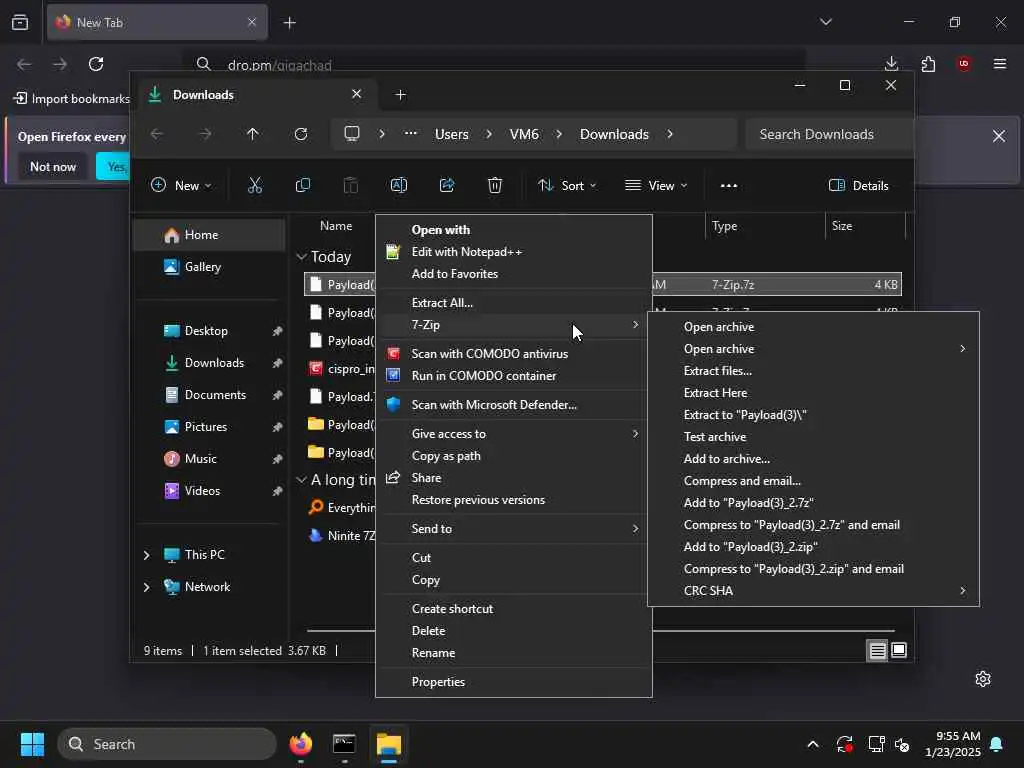1024x768 pixels.
Task: Select Edit with Notepad++ in the context menu
Action: tap(514, 252)
